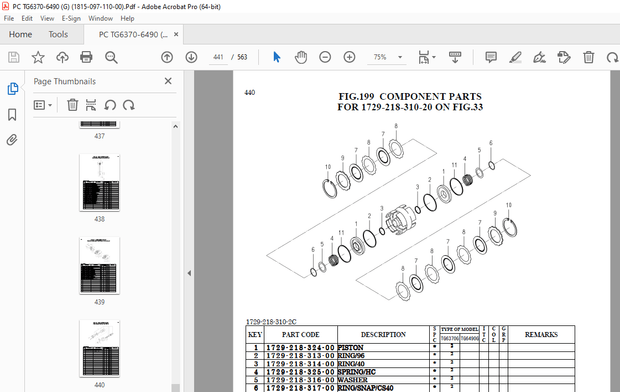
Task: Click the FIG.199 COMPONENT PARTS heading
Action: coord(410,97)
